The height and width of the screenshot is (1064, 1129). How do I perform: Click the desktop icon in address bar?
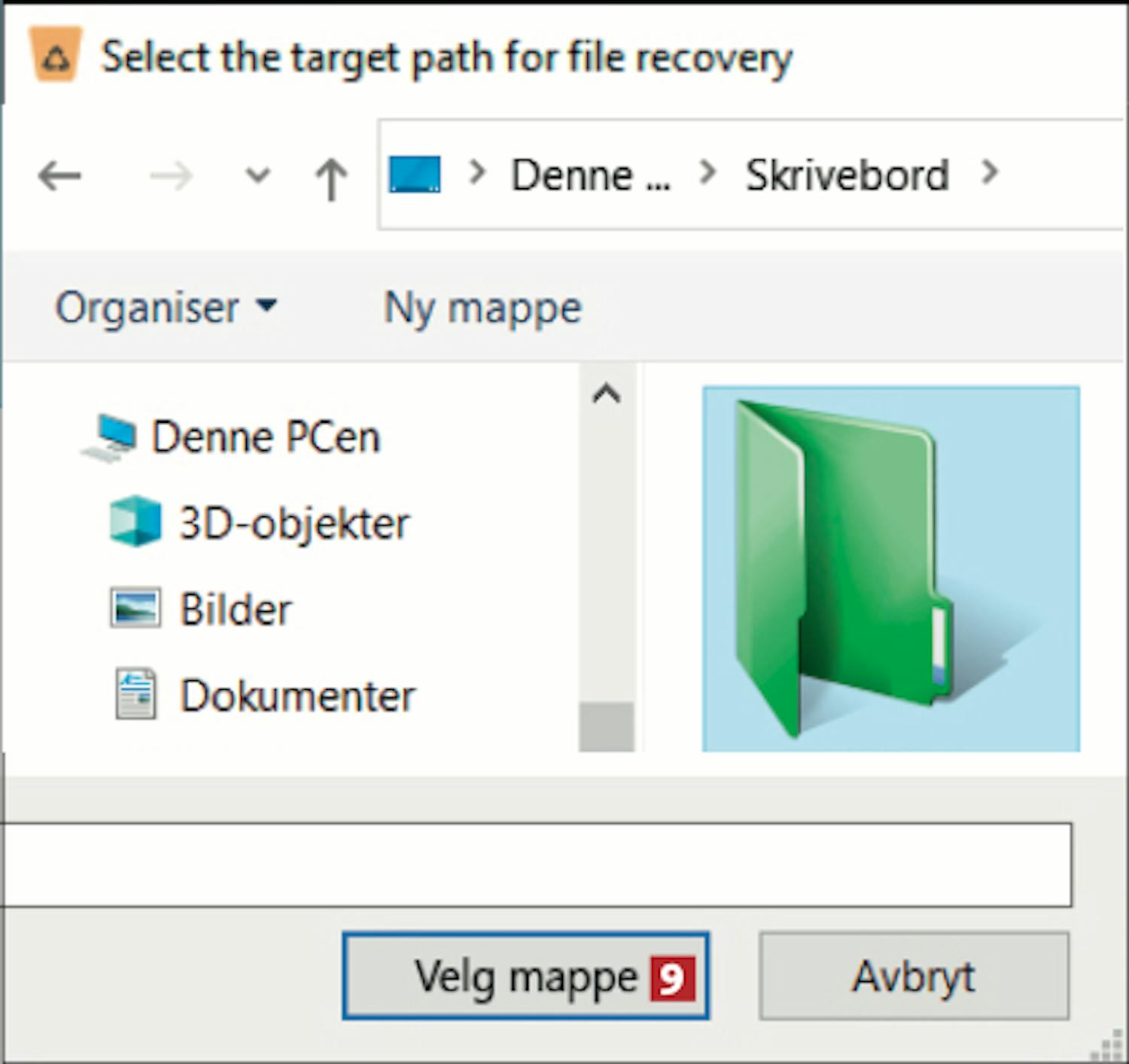click(415, 174)
